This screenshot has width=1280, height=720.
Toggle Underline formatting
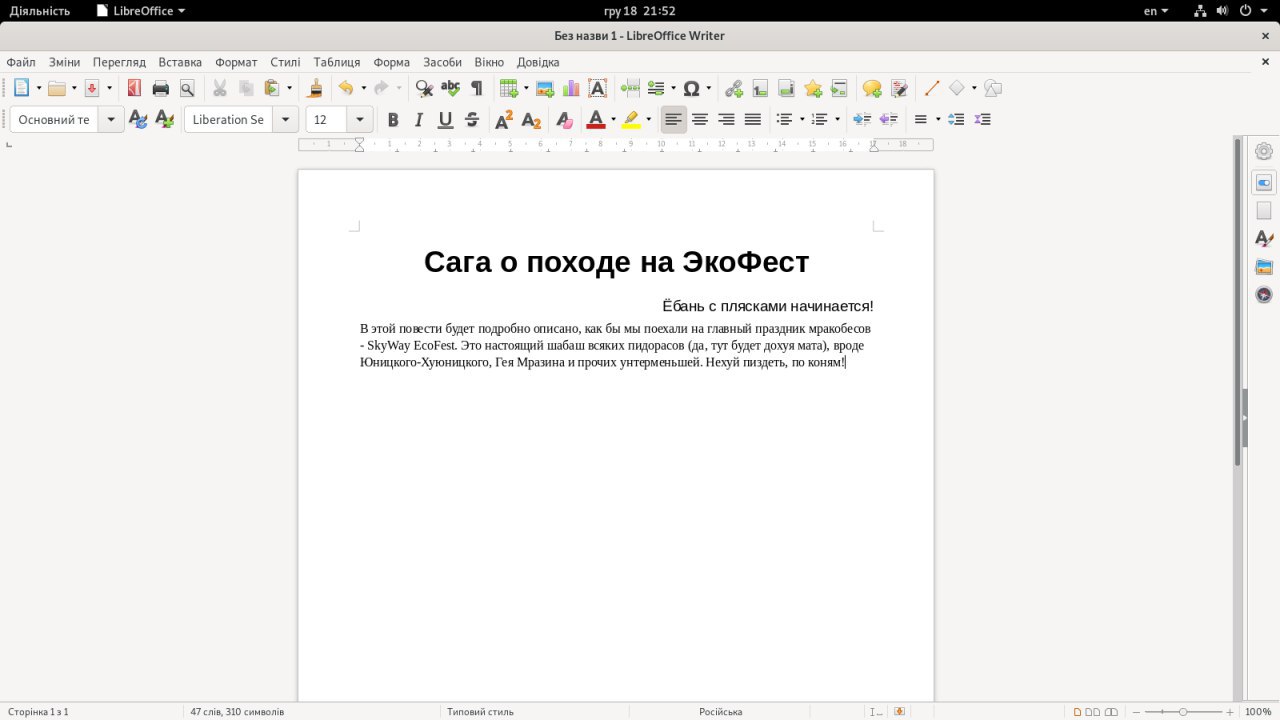pyautogui.click(x=445, y=120)
